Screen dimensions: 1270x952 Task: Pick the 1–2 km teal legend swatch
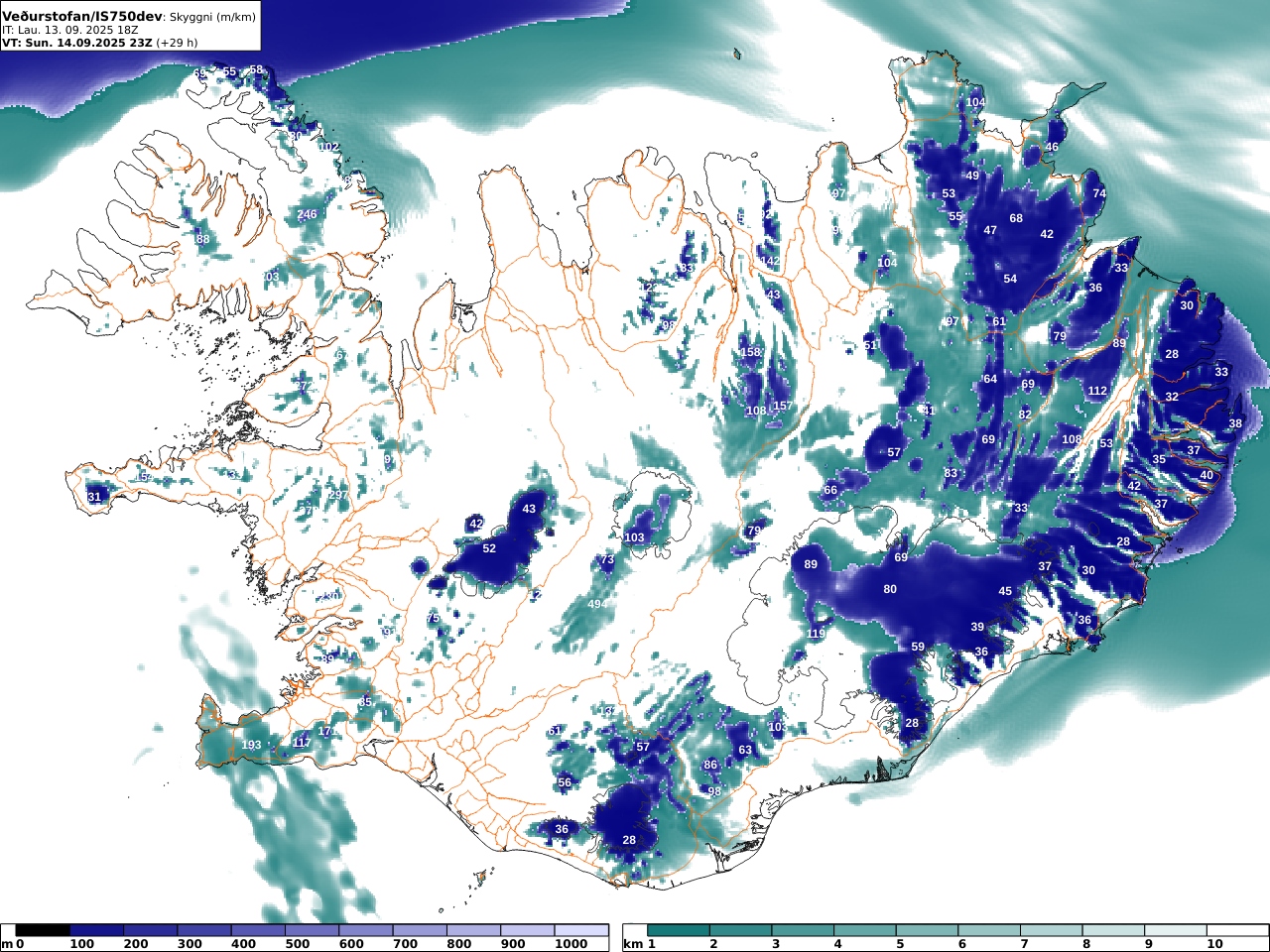tap(679, 930)
